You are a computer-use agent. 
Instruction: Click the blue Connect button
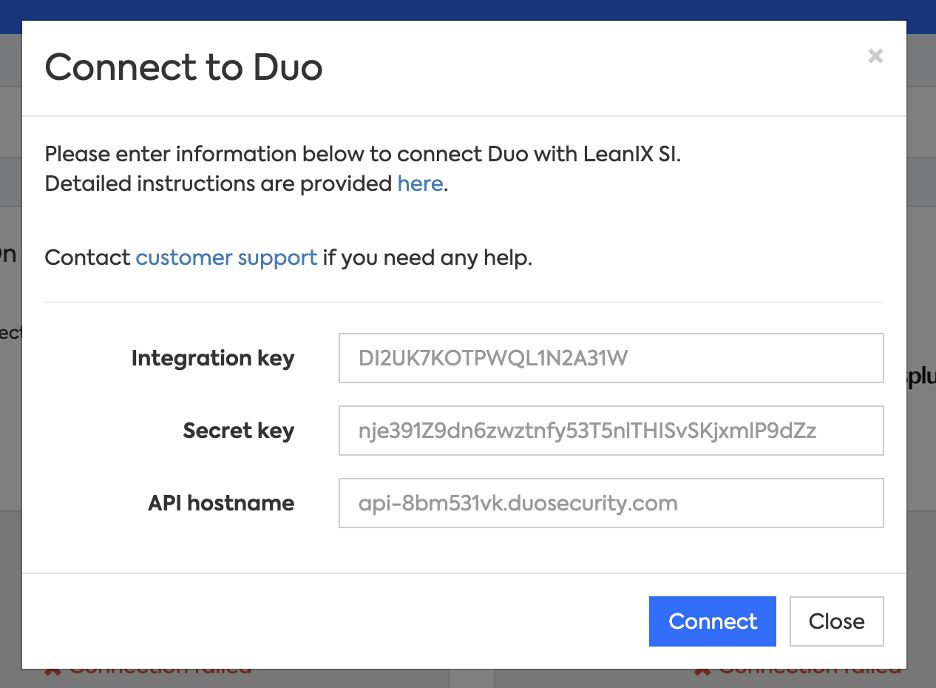tap(712, 621)
